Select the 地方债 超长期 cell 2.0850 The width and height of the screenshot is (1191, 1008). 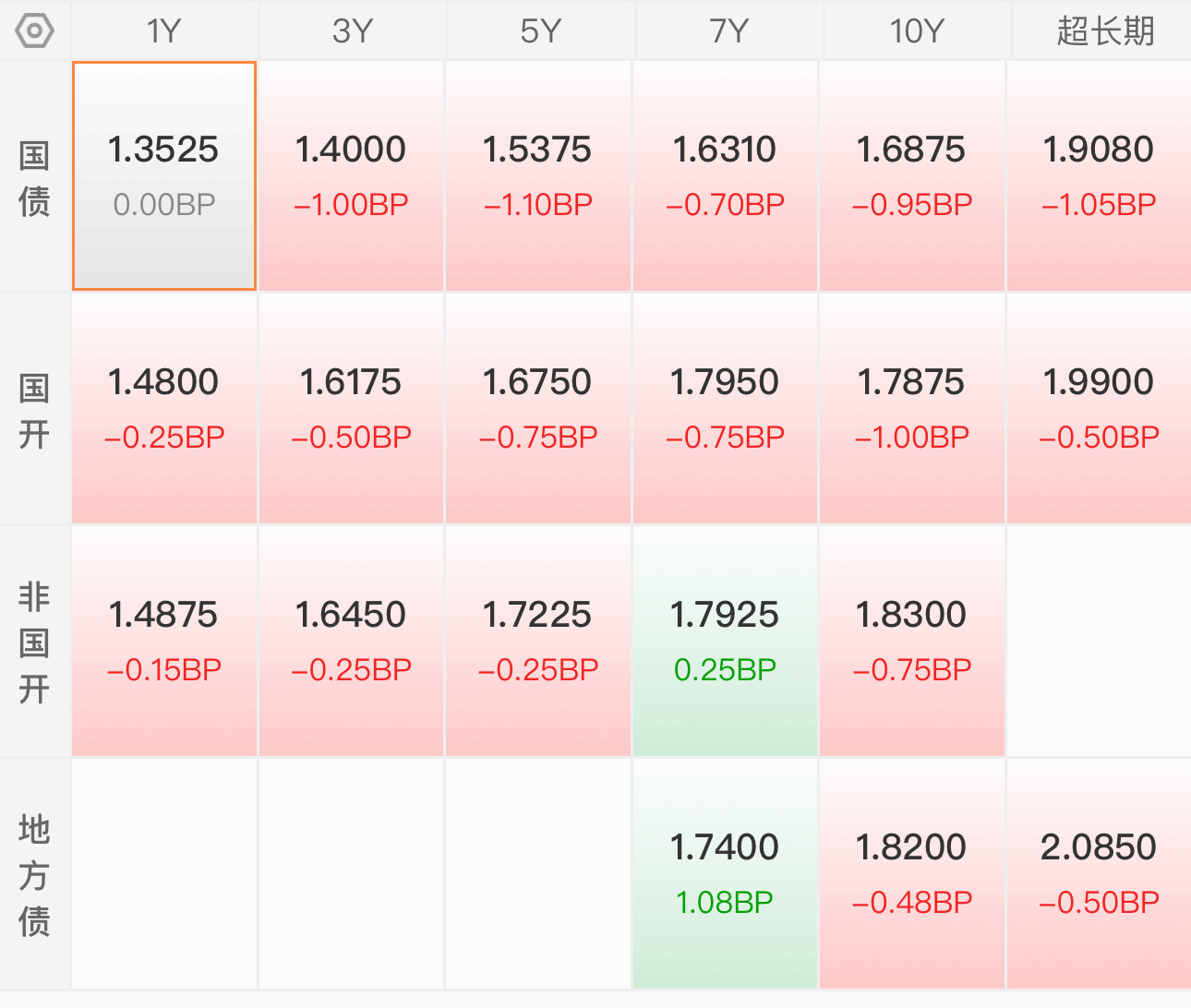(1099, 874)
